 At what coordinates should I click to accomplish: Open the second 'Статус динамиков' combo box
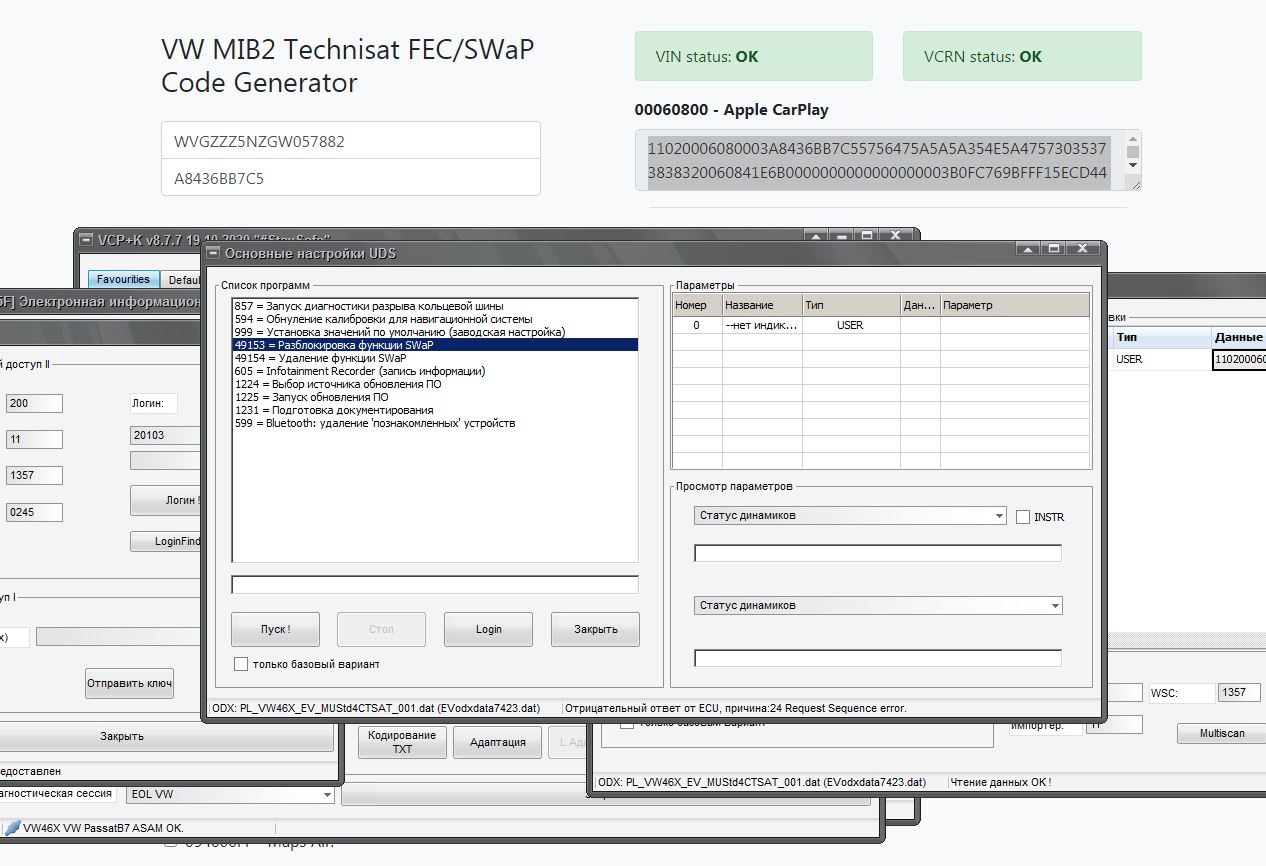pyautogui.click(x=1054, y=606)
